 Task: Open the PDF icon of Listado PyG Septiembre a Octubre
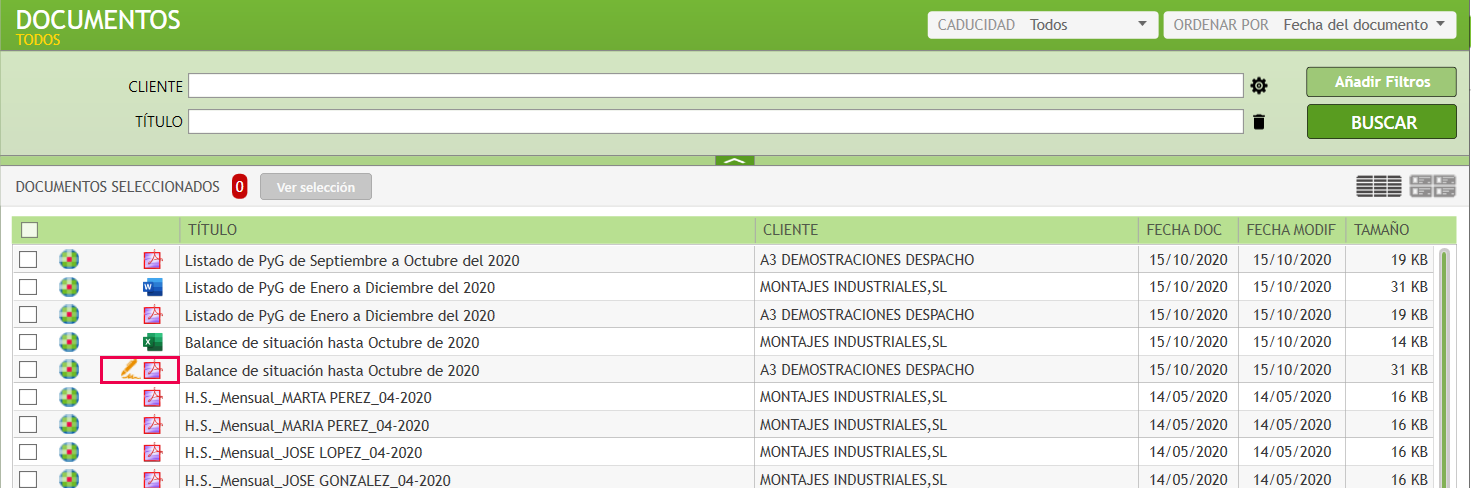coord(152,260)
